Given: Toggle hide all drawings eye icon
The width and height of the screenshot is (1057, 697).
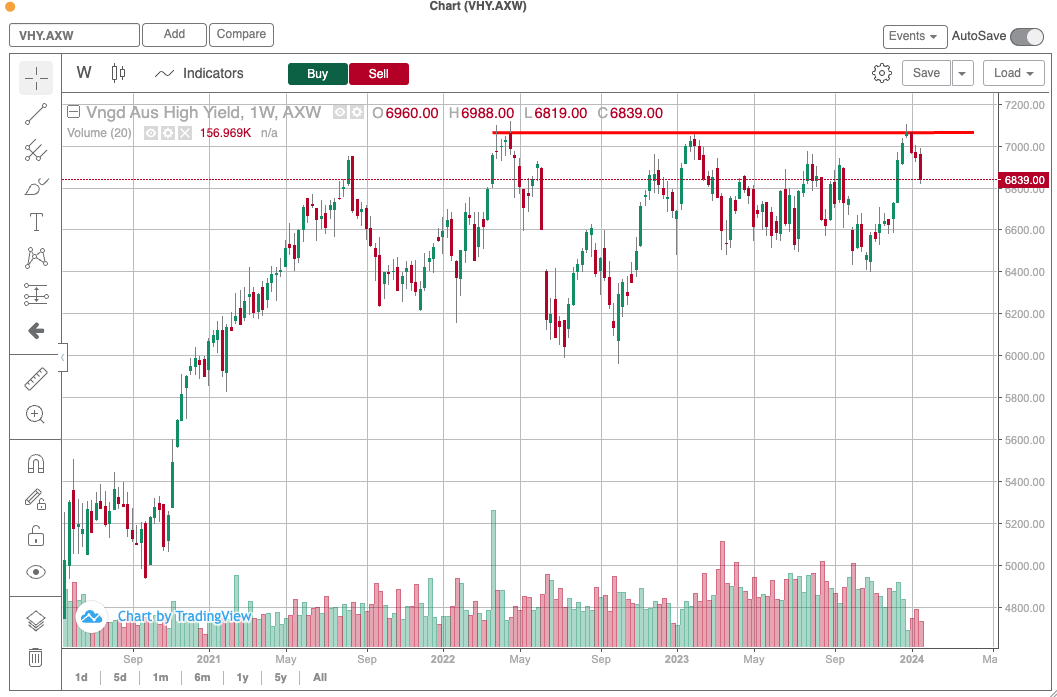Looking at the screenshot, I should (x=36, y=572).
